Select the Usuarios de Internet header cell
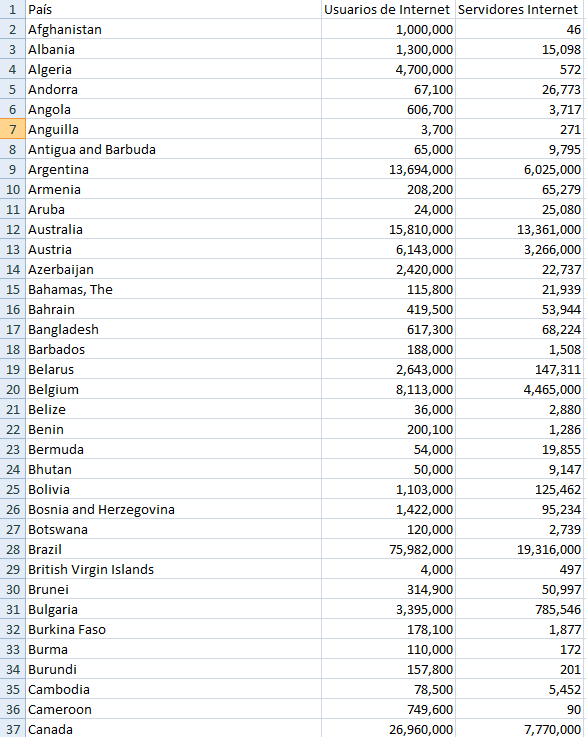Screen dimensions: 586x737 [389, 9]
